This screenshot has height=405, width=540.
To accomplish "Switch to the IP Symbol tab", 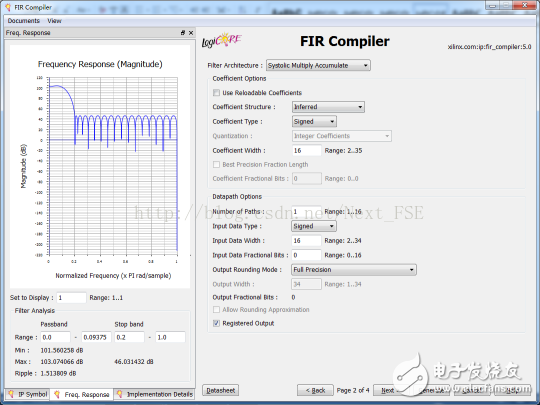I will pyautogui.click(x=28, y=394).
